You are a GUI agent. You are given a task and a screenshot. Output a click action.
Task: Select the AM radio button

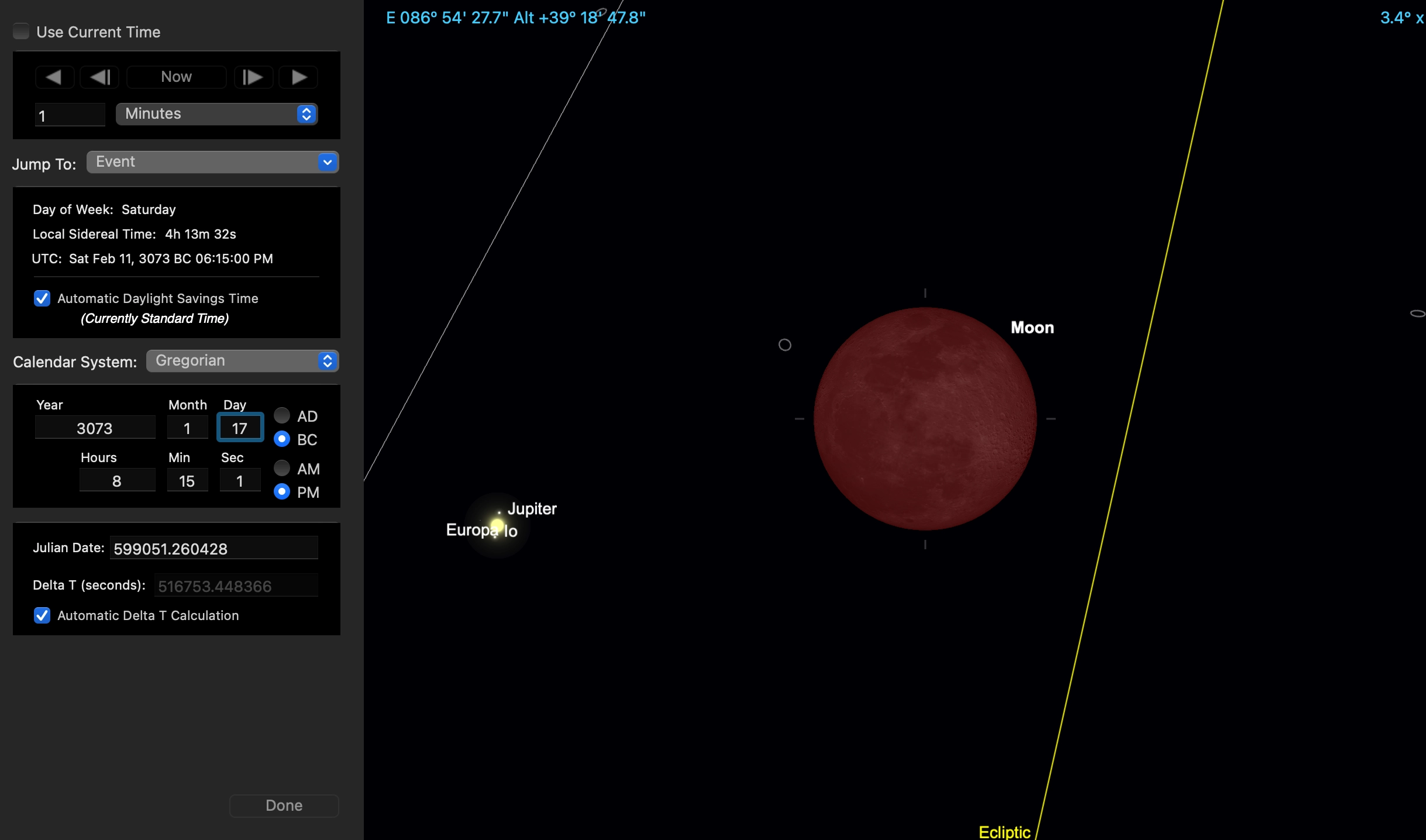point(282,469)
